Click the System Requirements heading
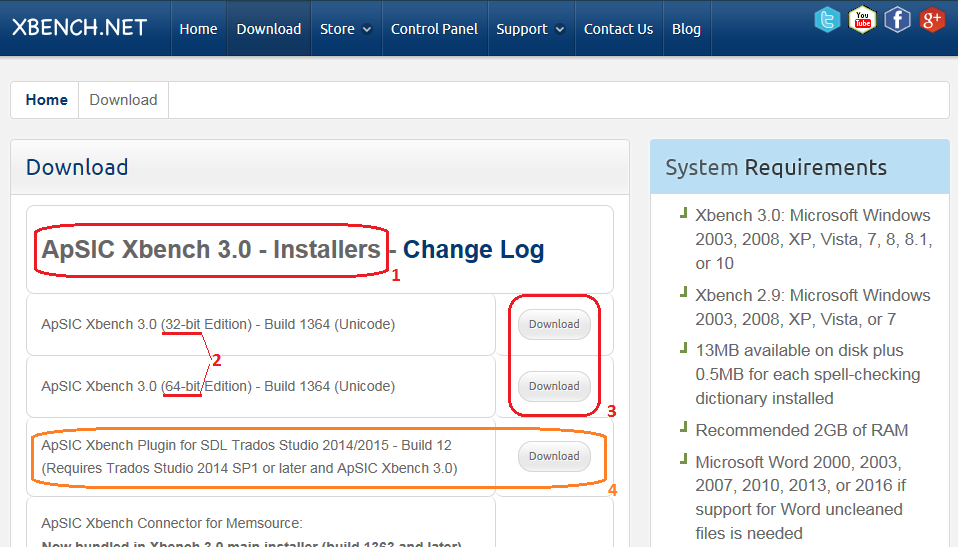 [776, 167]
